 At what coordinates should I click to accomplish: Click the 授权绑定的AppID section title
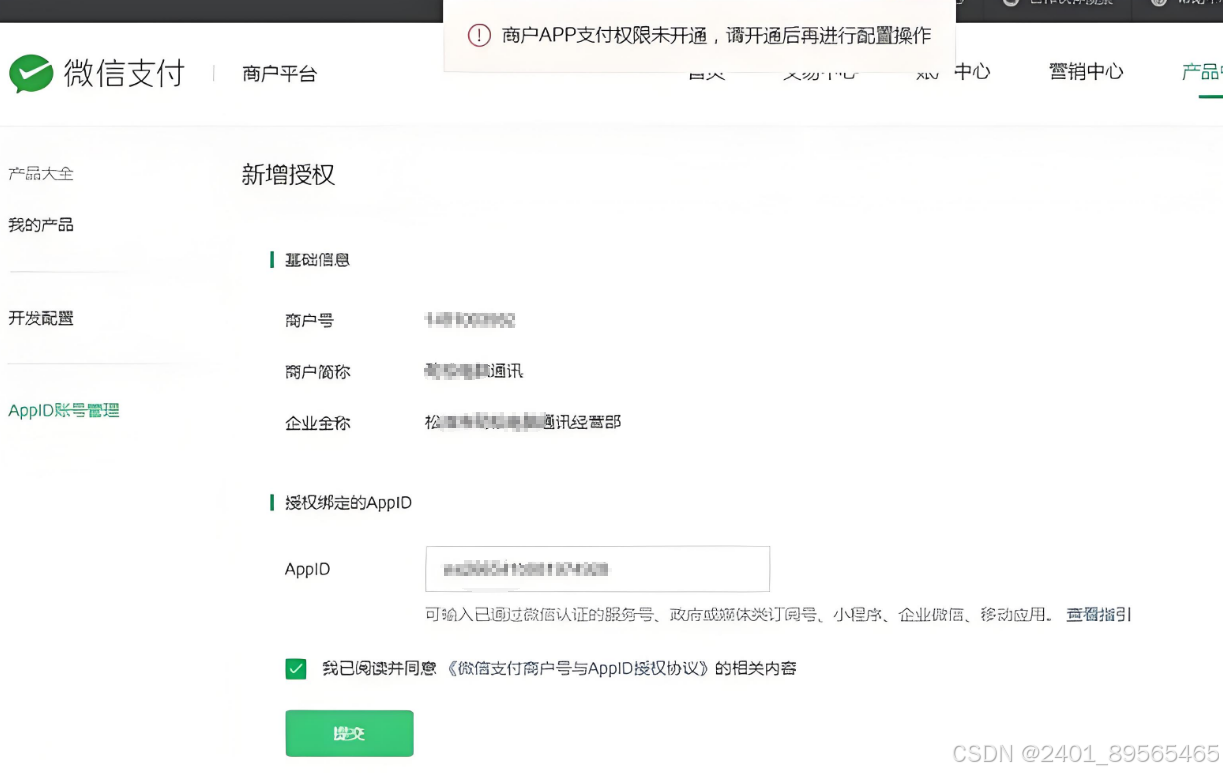348,502
